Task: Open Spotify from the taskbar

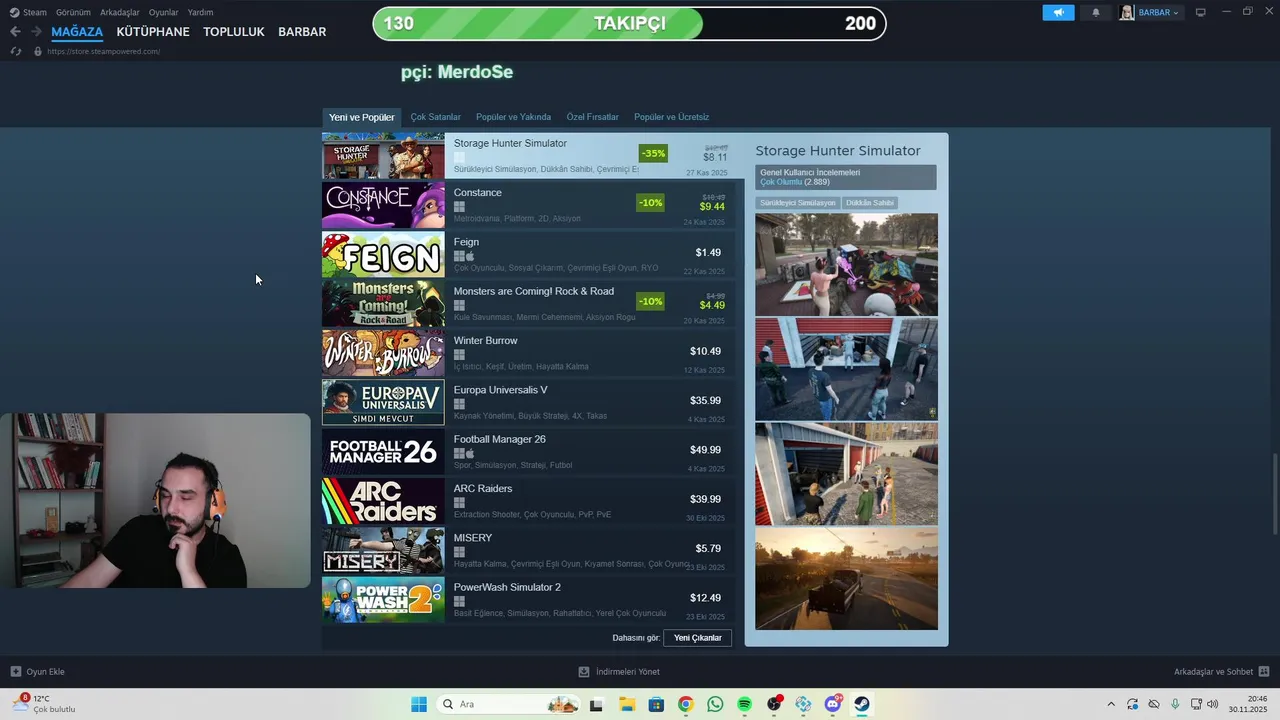Action: 744,704
